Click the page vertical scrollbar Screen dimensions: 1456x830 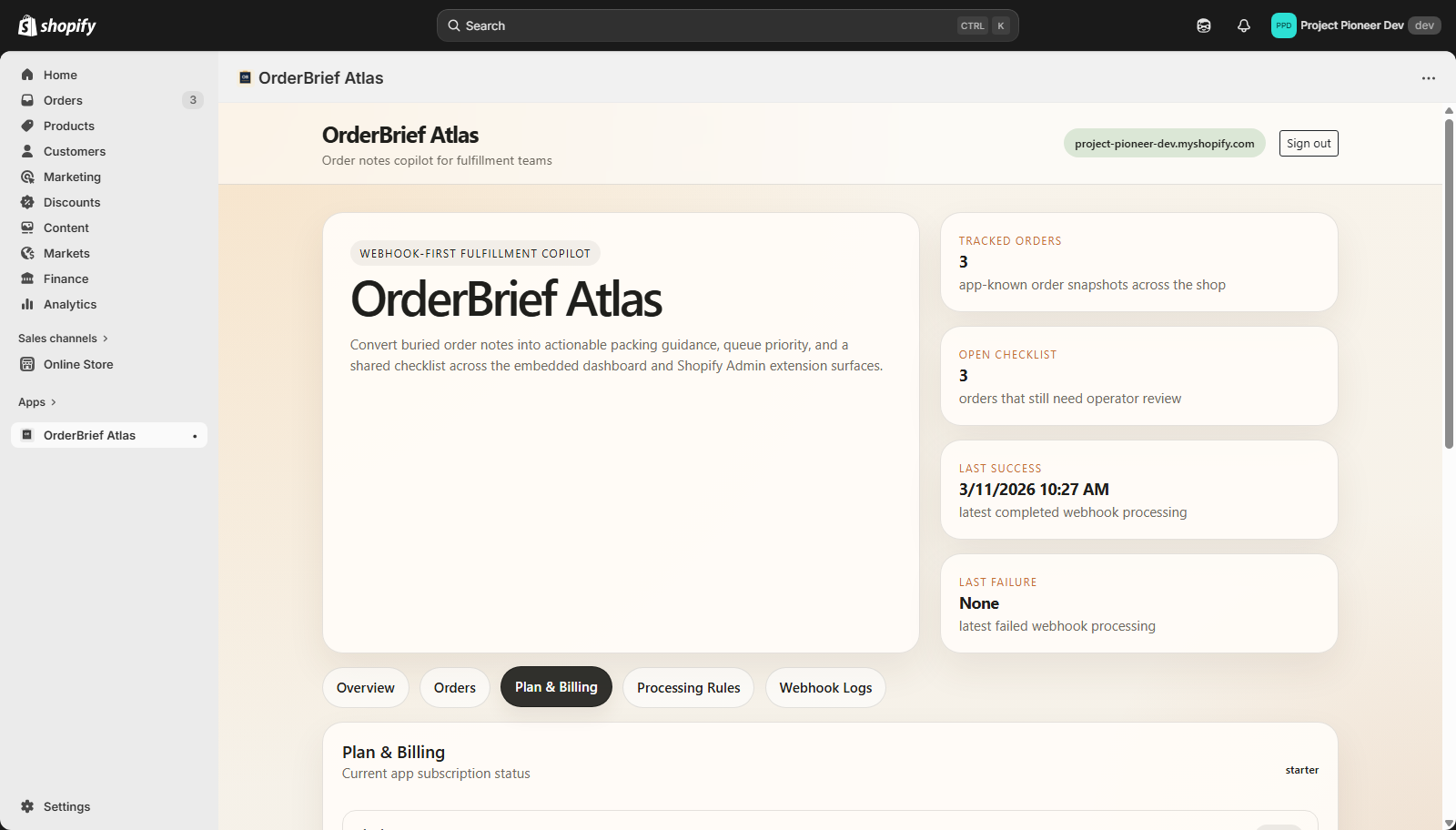1449,284
